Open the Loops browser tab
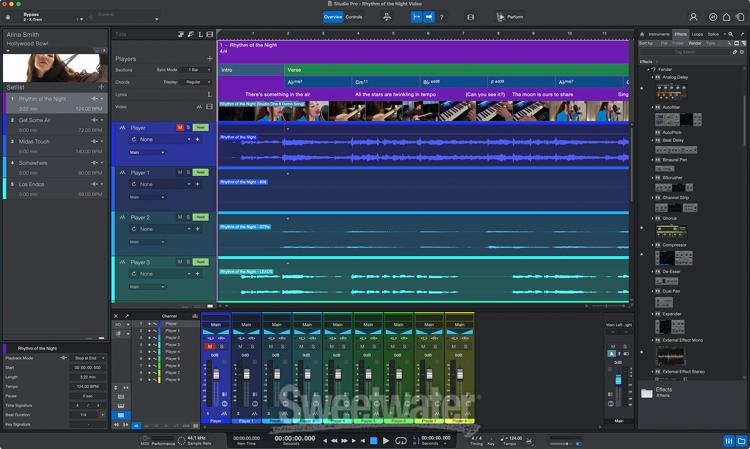Viewport: 750px width, 449px height. 697,34
